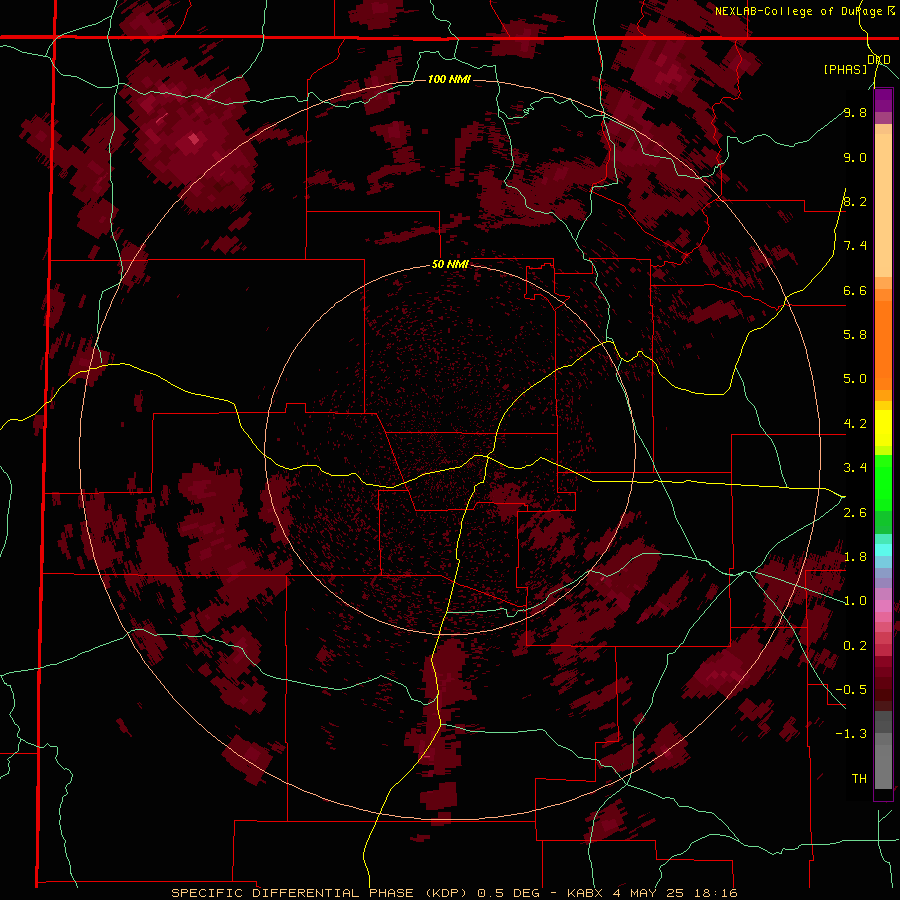Click the 2.6 scale value
The image size is (900, 900).
pyautogui.click(x=855, y=513)
